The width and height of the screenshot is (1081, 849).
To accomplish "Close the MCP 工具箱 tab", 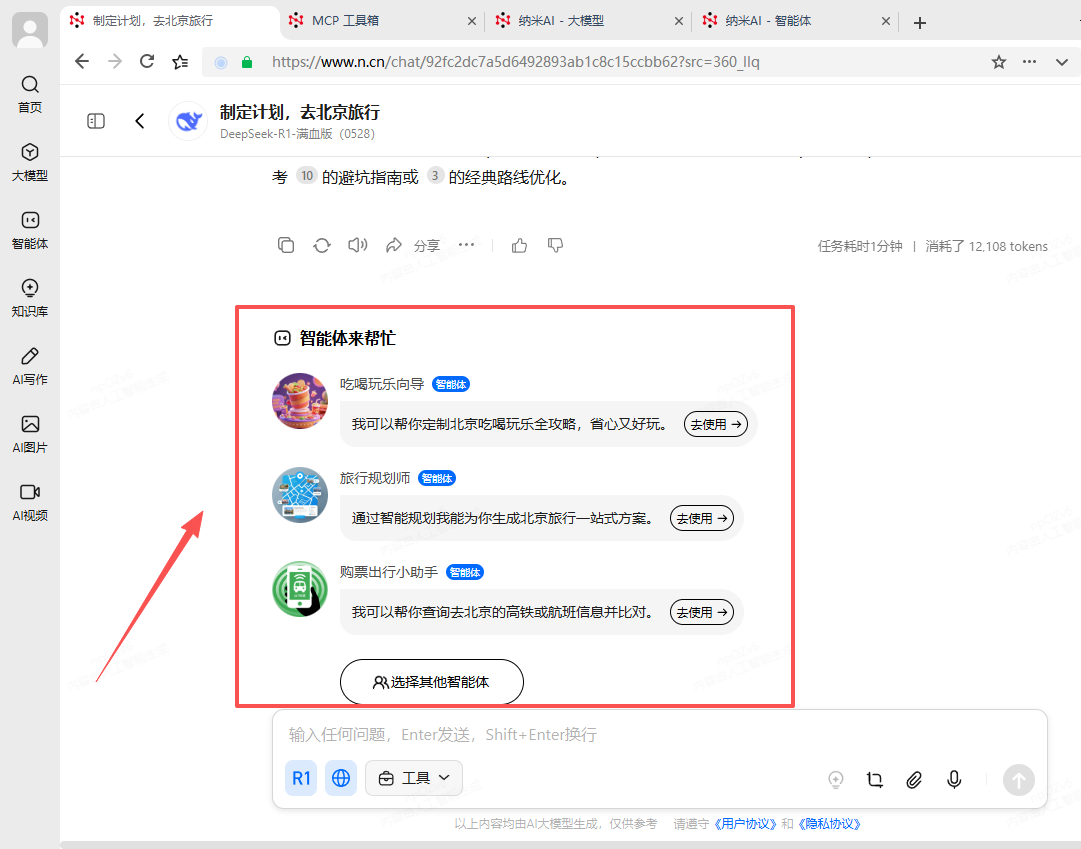I will click(472, 21).
